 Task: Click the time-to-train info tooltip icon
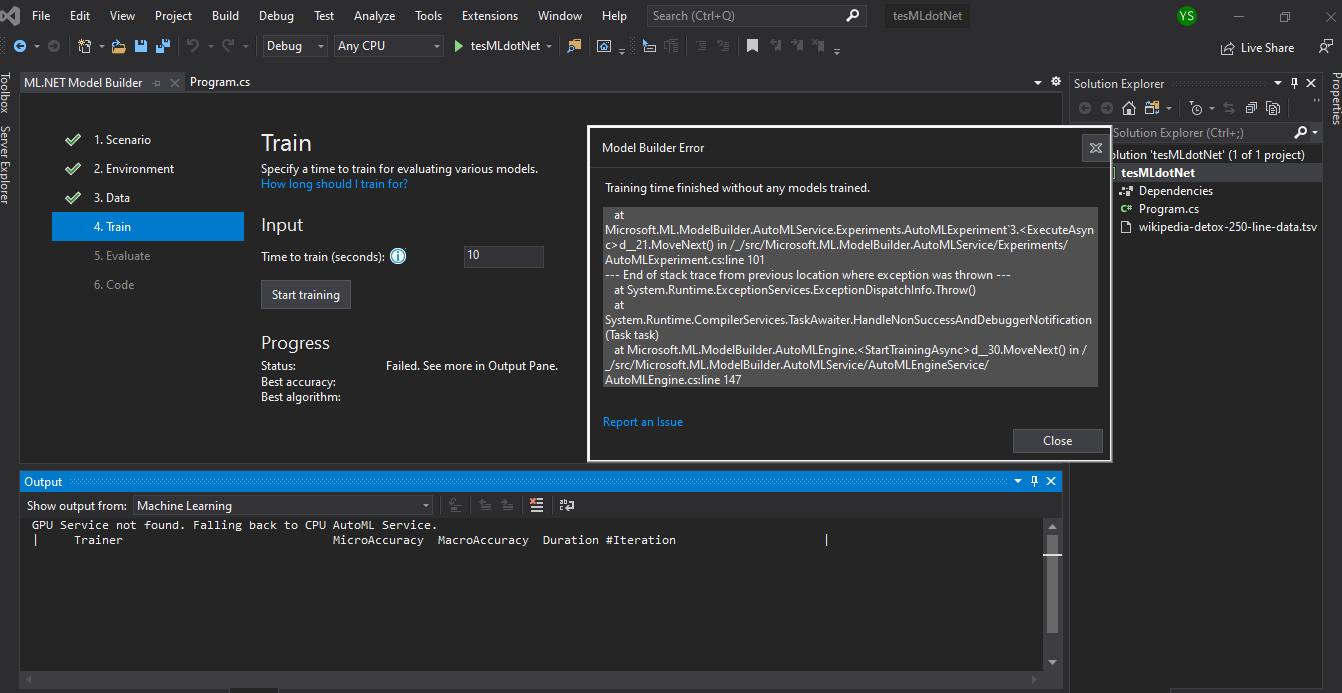click(x=398, y=256)
